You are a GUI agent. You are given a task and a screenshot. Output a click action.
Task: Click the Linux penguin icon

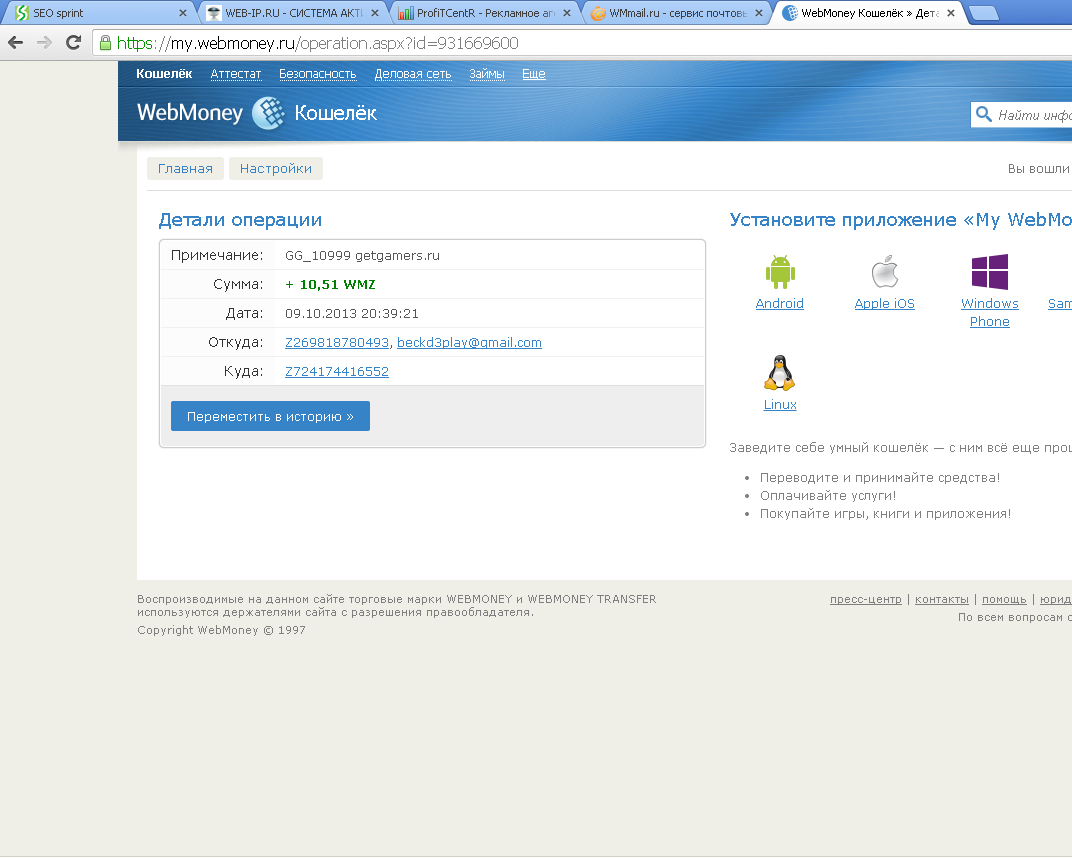click(x=779, y=373)
